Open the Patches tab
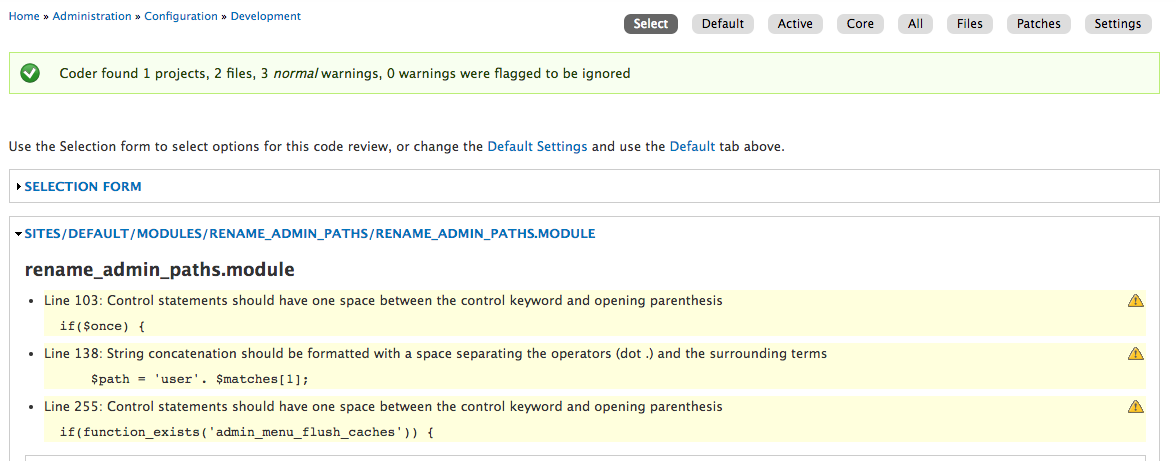1176x461 pixels. (1039, 24)
